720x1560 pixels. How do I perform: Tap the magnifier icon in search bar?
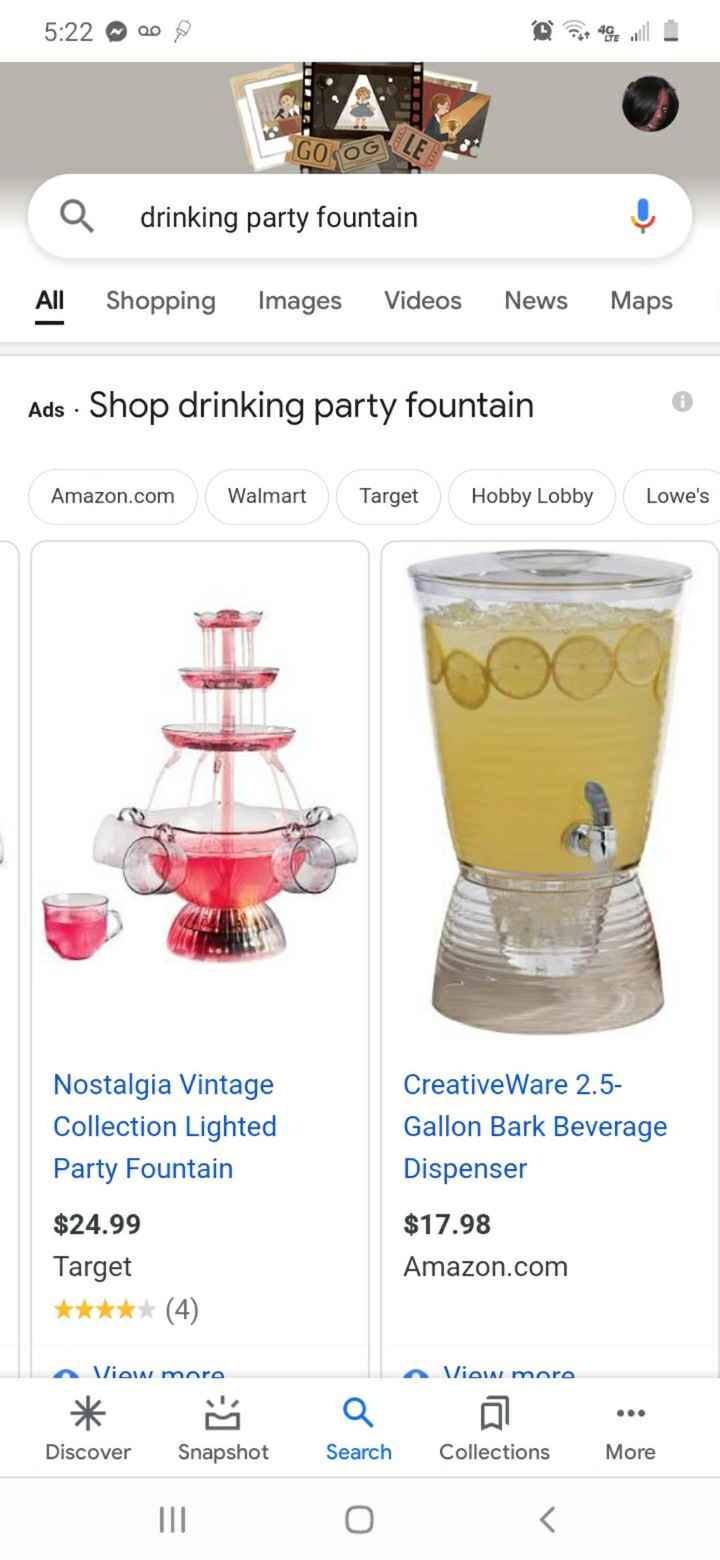[x=78, y=216]
